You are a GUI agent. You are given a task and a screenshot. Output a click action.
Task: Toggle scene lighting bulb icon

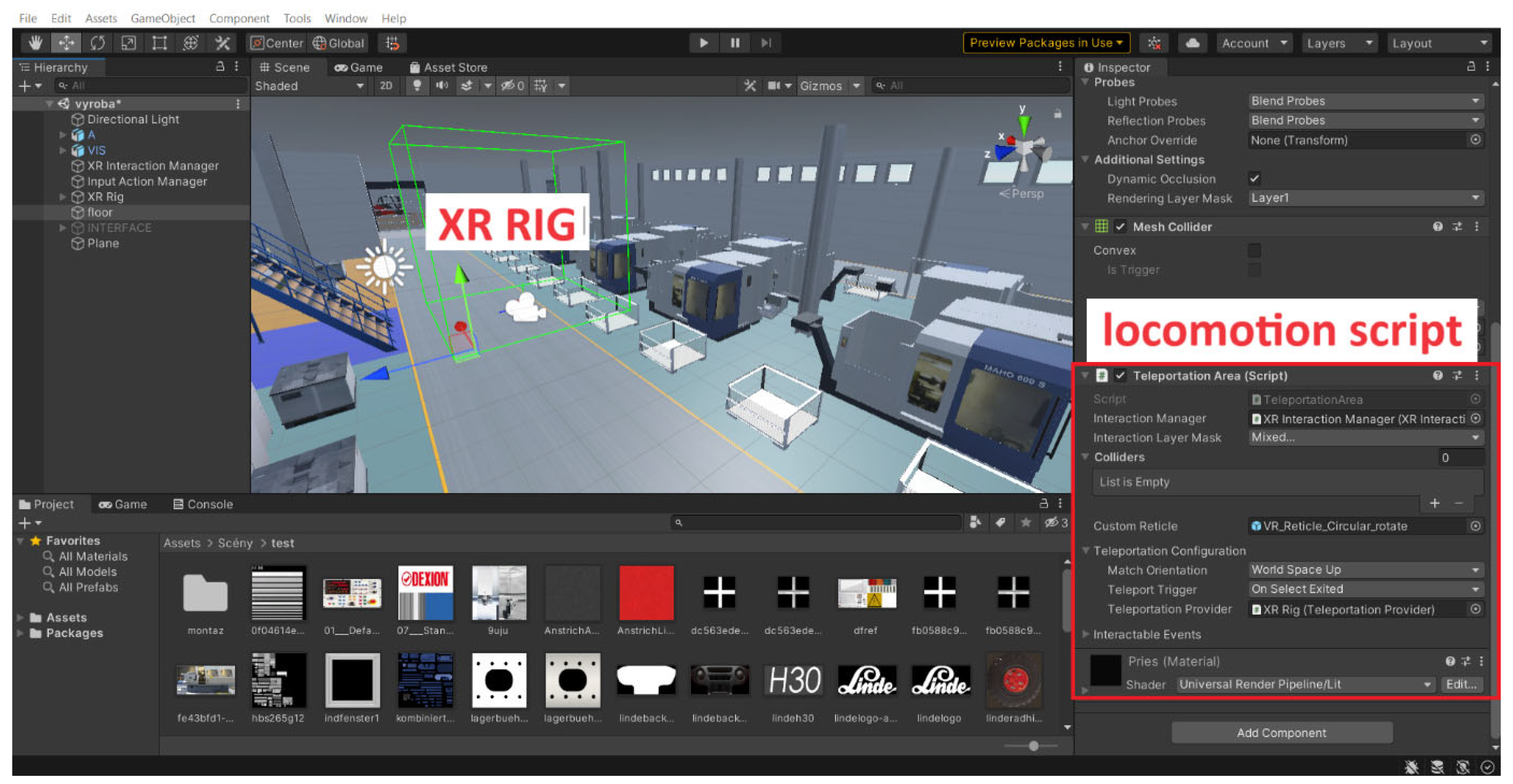[417, 86]
